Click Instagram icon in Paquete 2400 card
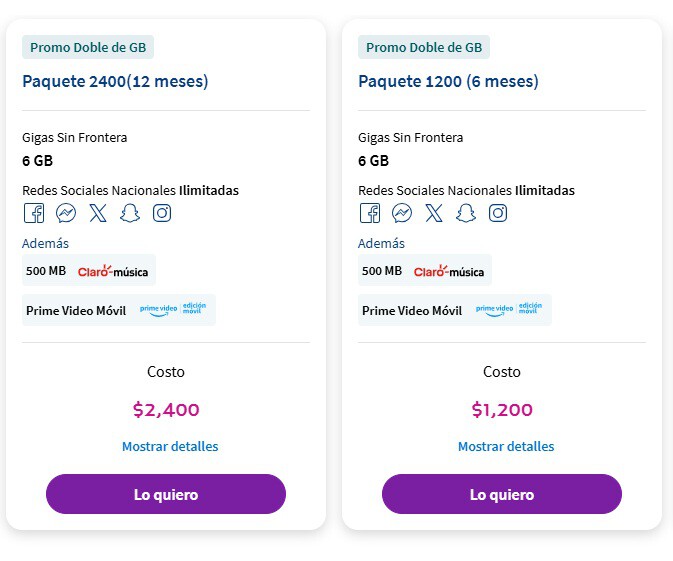This screenshot has width=673, height=561. 162,213
